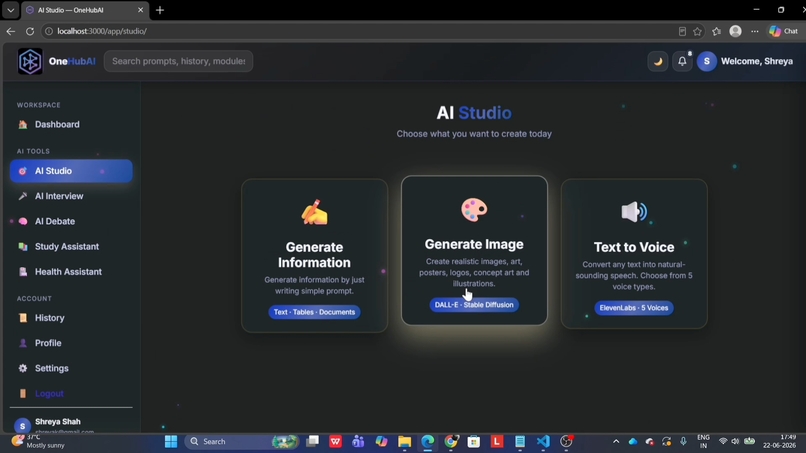The image size is (806, 453).
Task: Open the Copilot Chat button
Action: coord(783,31)
